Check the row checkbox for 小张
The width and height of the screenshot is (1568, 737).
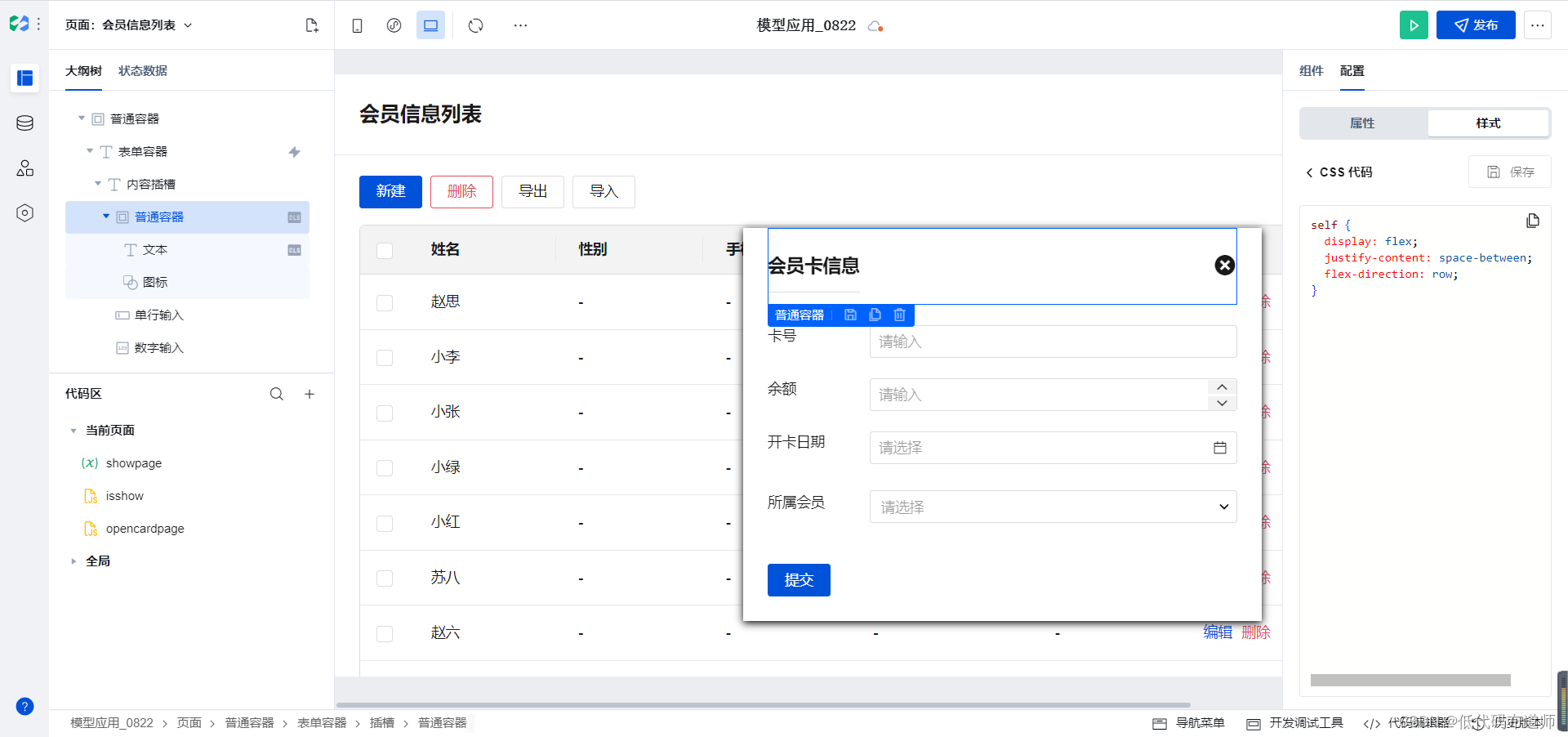coord(385,413)
